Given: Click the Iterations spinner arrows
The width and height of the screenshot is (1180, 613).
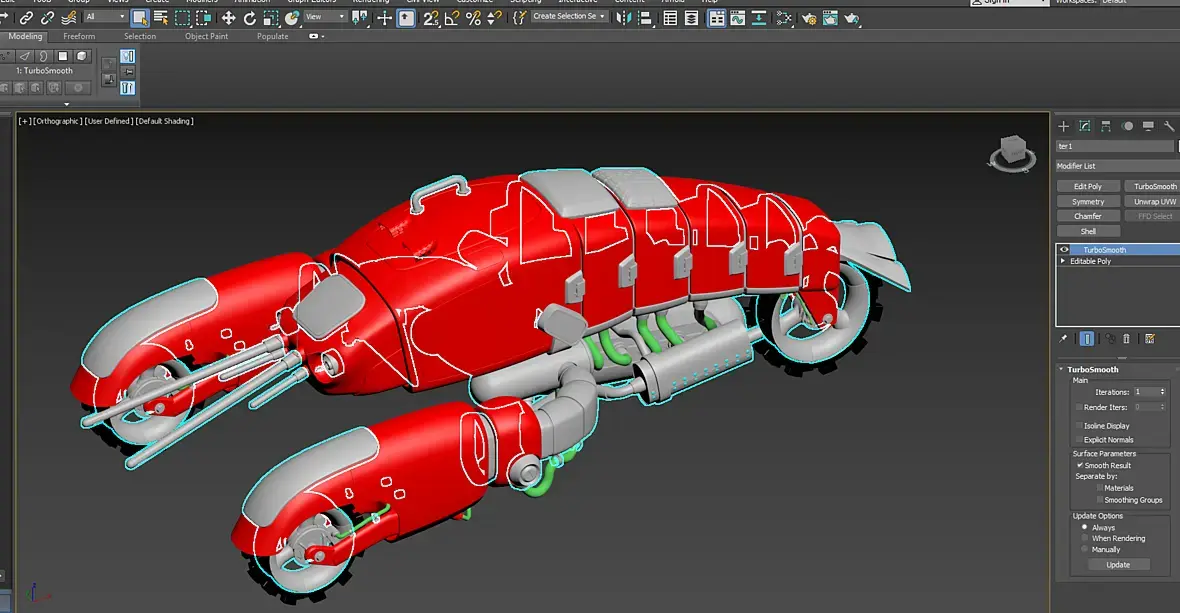Looking at the screenshot, I should coord(1162,392).
